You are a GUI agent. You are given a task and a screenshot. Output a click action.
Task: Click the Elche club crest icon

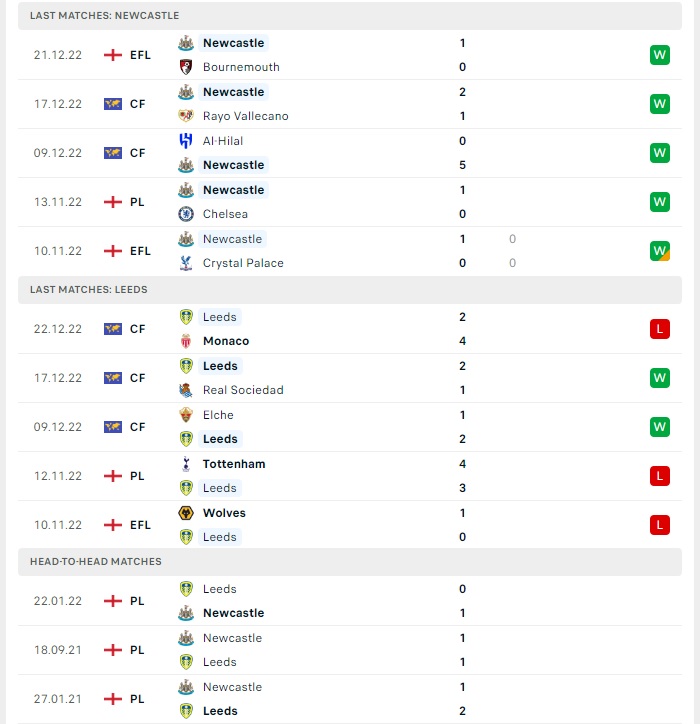(186, 415)
